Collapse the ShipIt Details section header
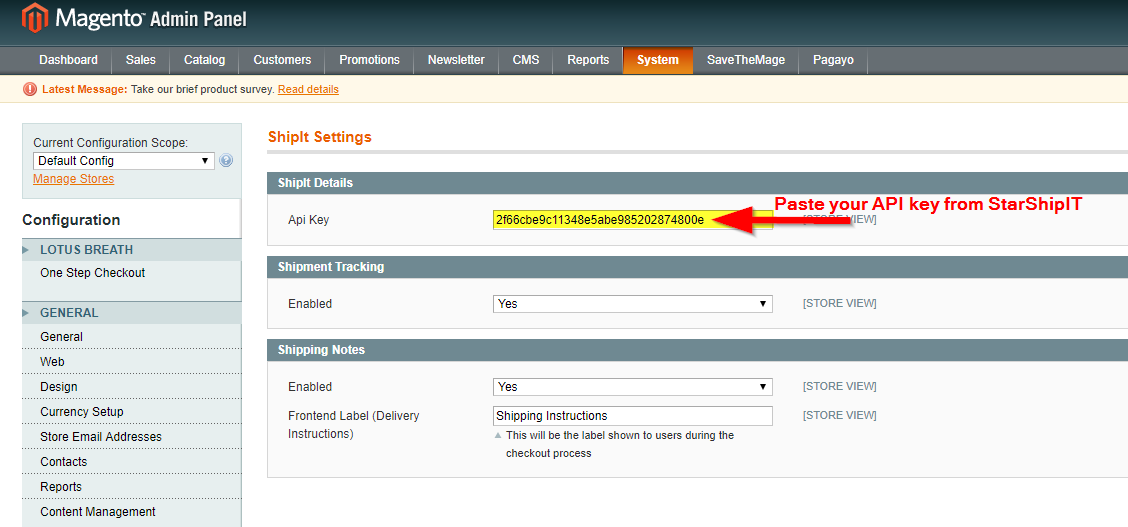This screenshot has height=527, width=1128. [697, 183]
